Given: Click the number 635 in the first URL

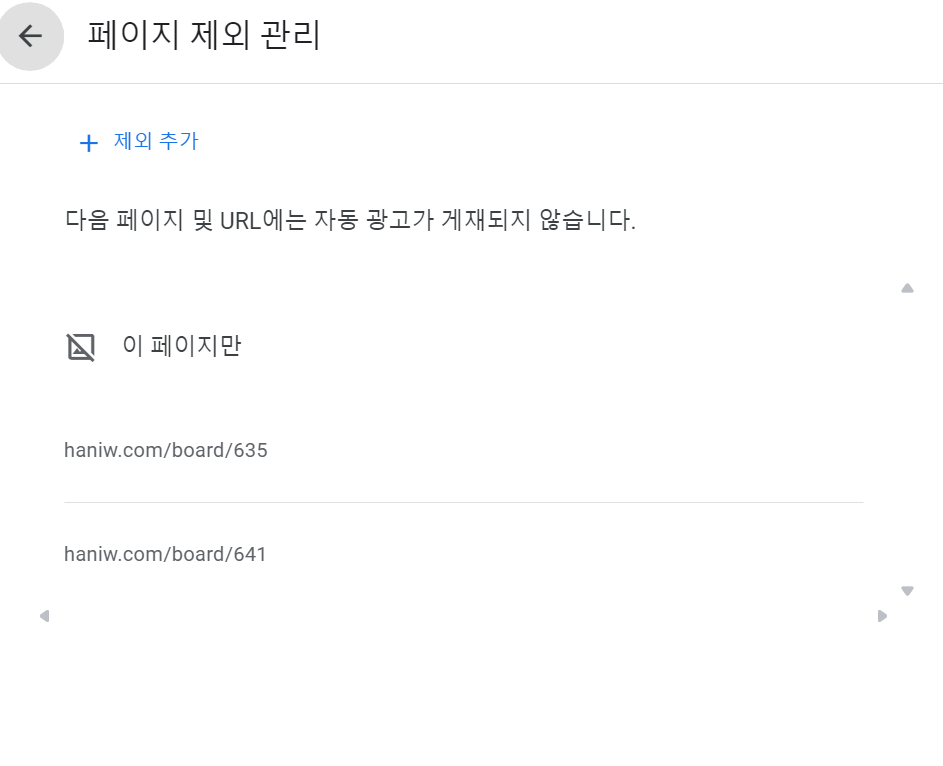Looking at the screenshot, I should coord(250,450).
